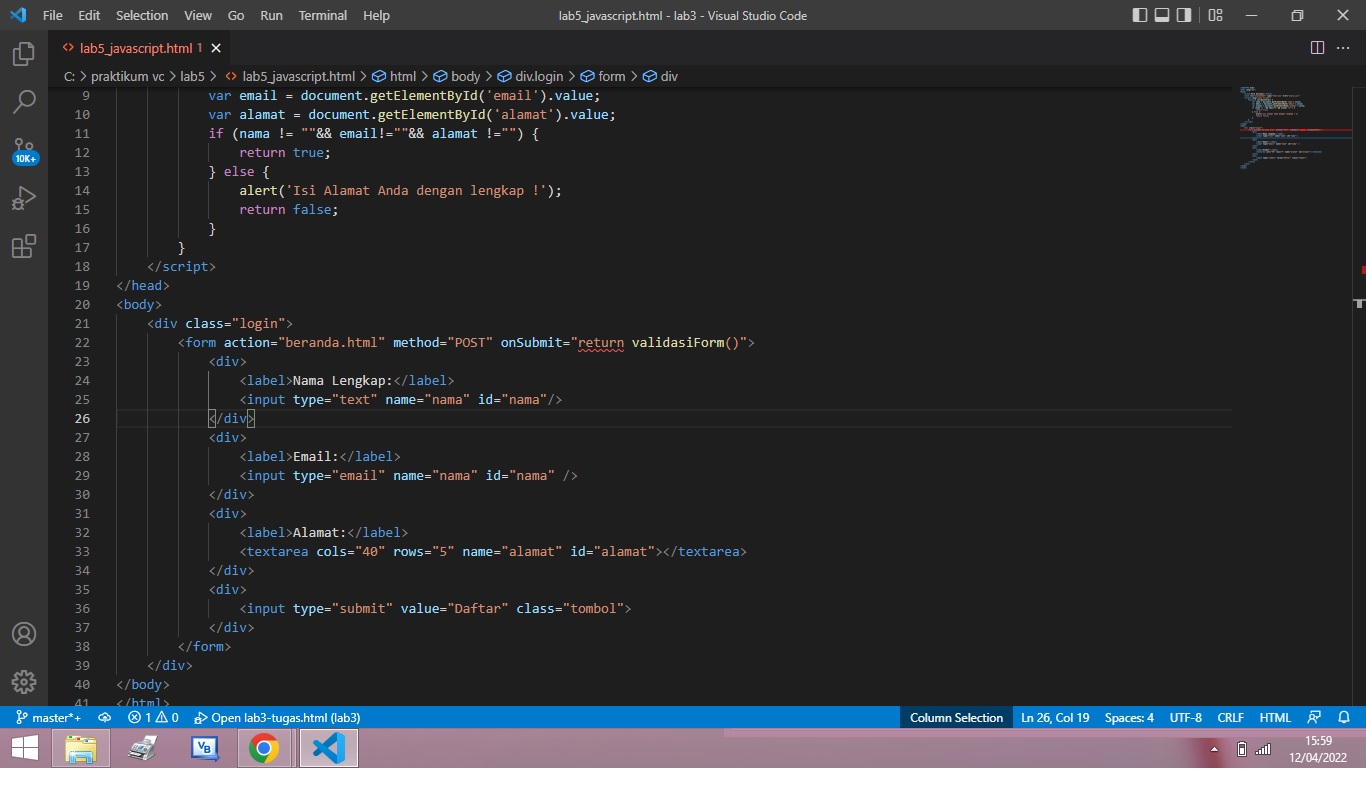Screen dimensions: 1366x804
Task: Open the Help menu
Action: [376, 15]
